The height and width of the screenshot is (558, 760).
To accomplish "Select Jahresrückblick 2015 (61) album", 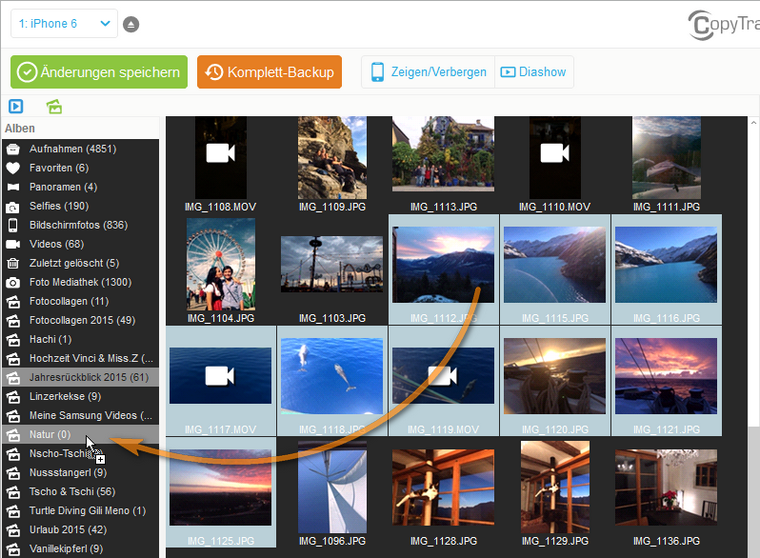I will [x=80, y=377].
